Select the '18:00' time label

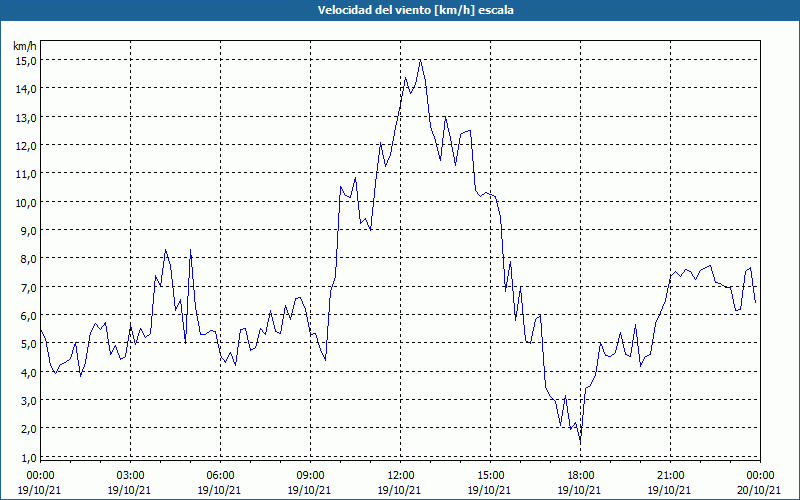(x=580, y=476)
